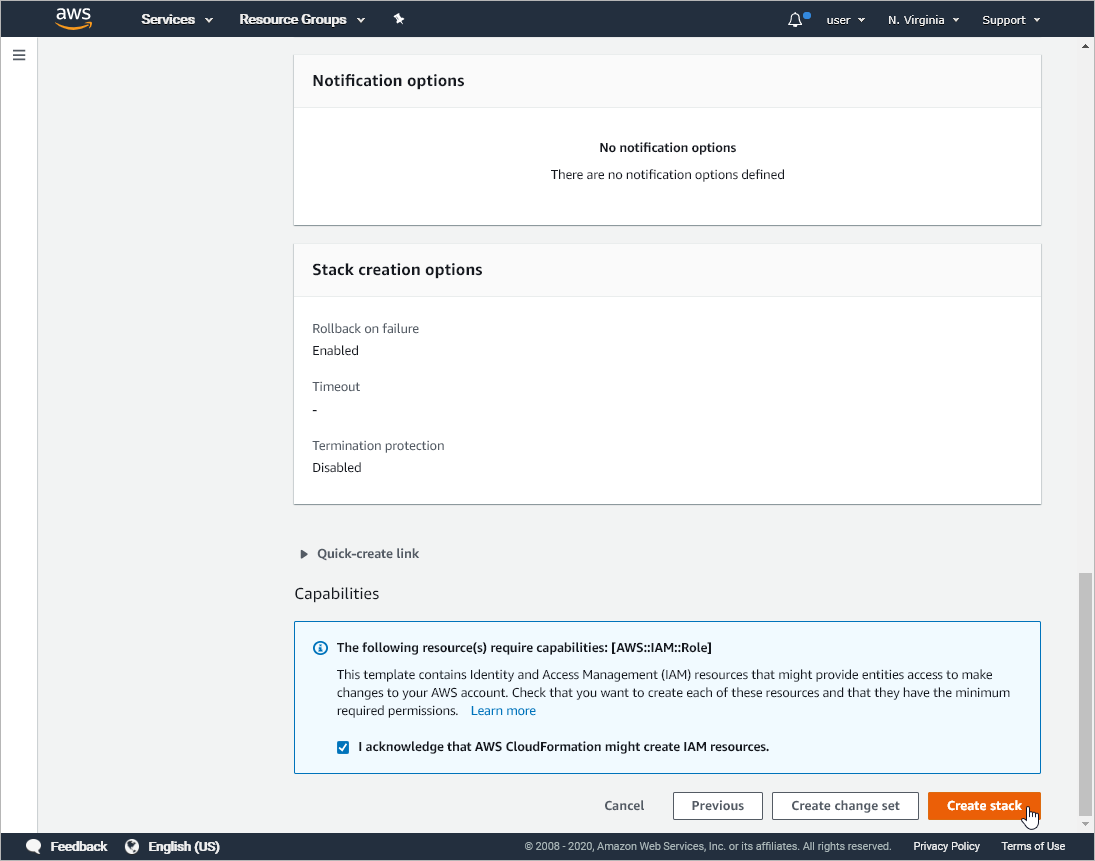Click the Feedback text in footer
Viewport: 1095px width, 861px height.
[78, 846]
